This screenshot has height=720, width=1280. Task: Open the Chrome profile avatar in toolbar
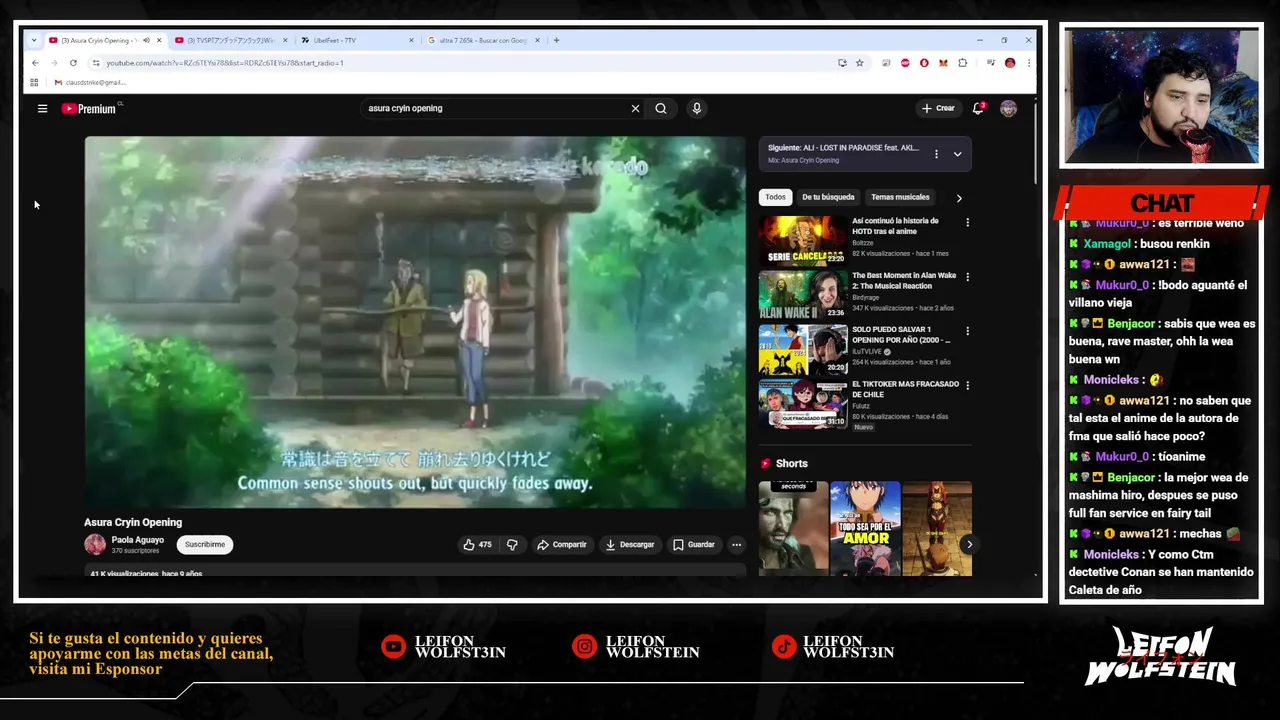click(x=1010, y=63)
